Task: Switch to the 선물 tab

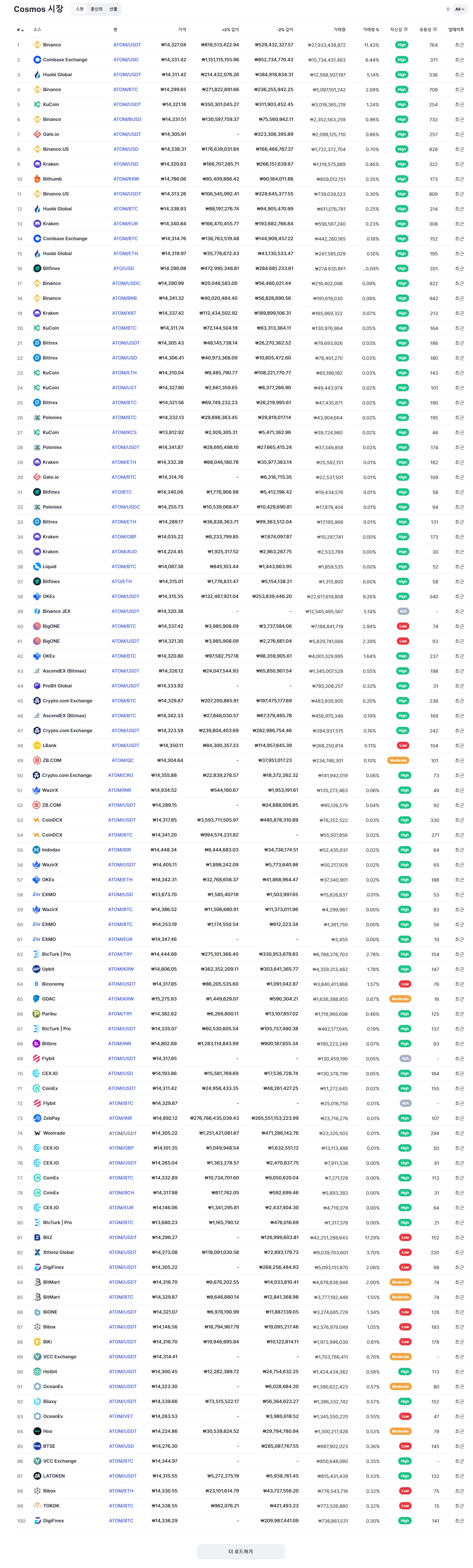Action: click(113, 9)
